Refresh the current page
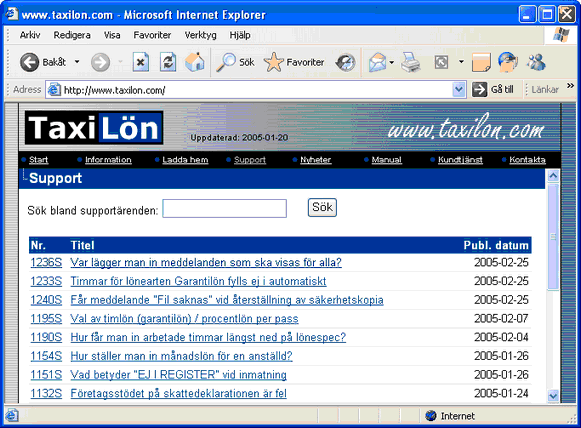Viewport: 581px width, 428px height. [x=168, y=62]
